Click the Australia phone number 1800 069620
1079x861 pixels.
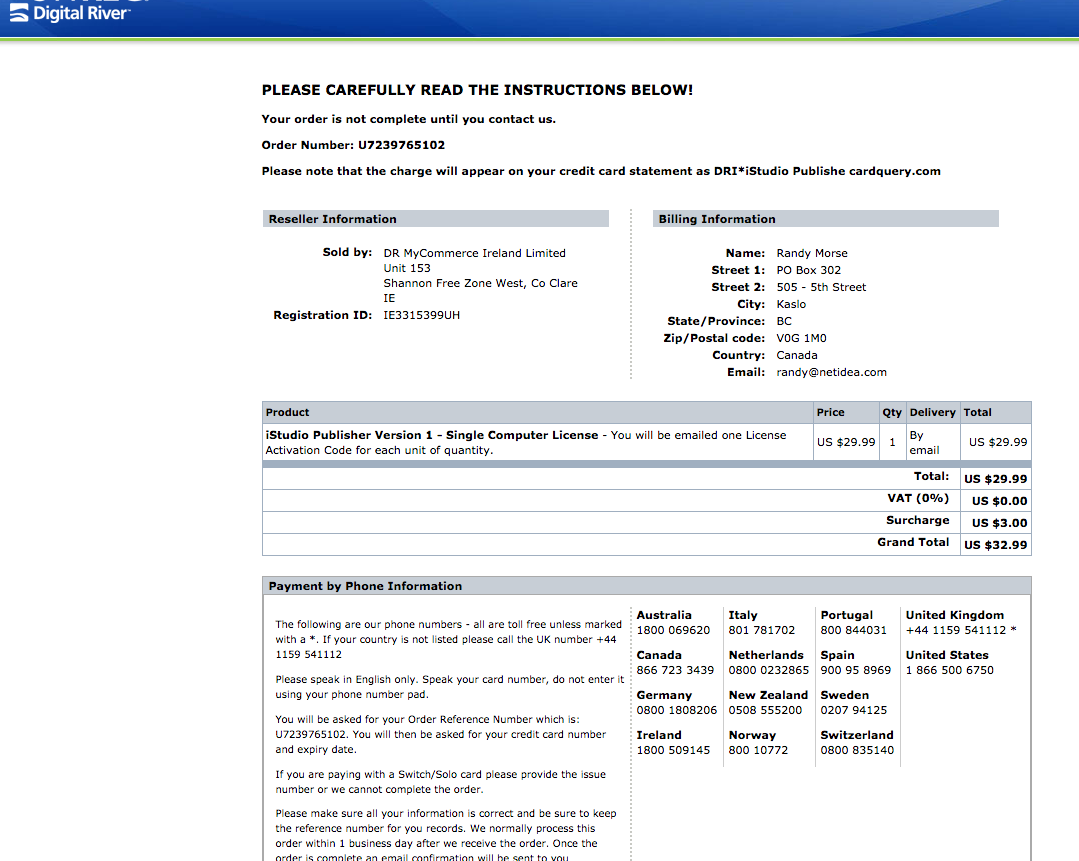click(673, 630)
